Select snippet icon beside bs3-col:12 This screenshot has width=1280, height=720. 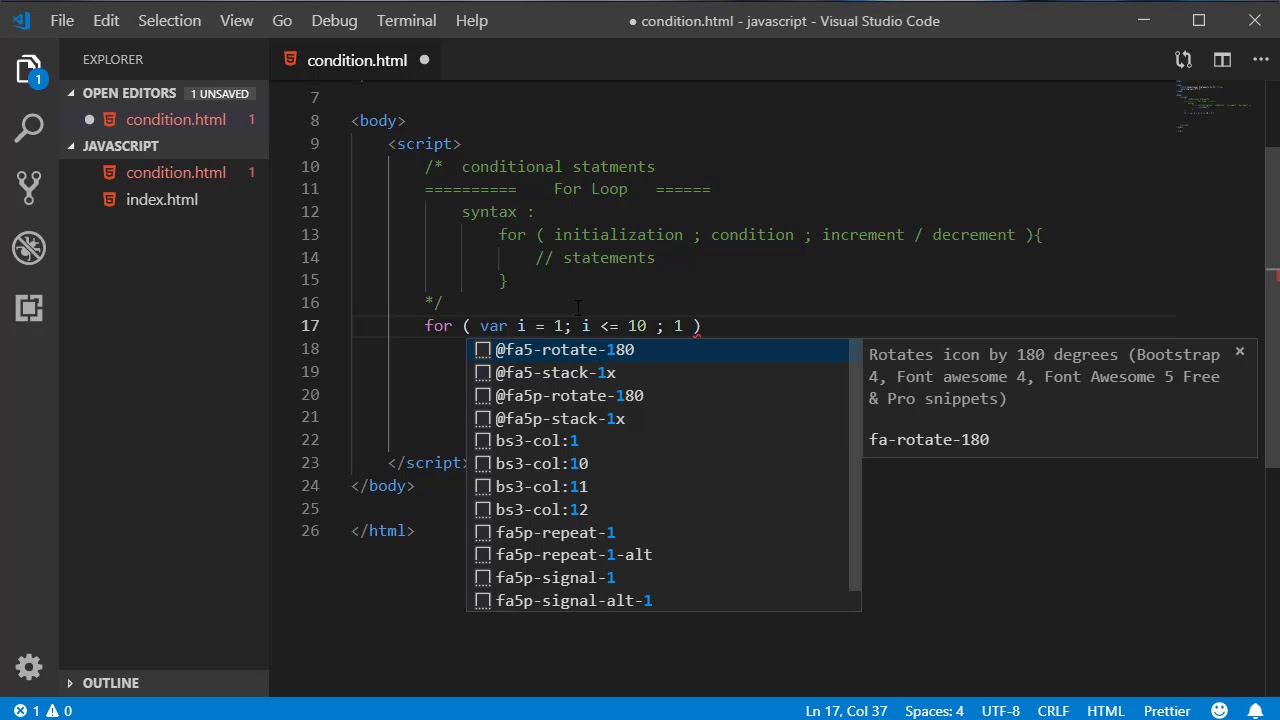point(483,510)
